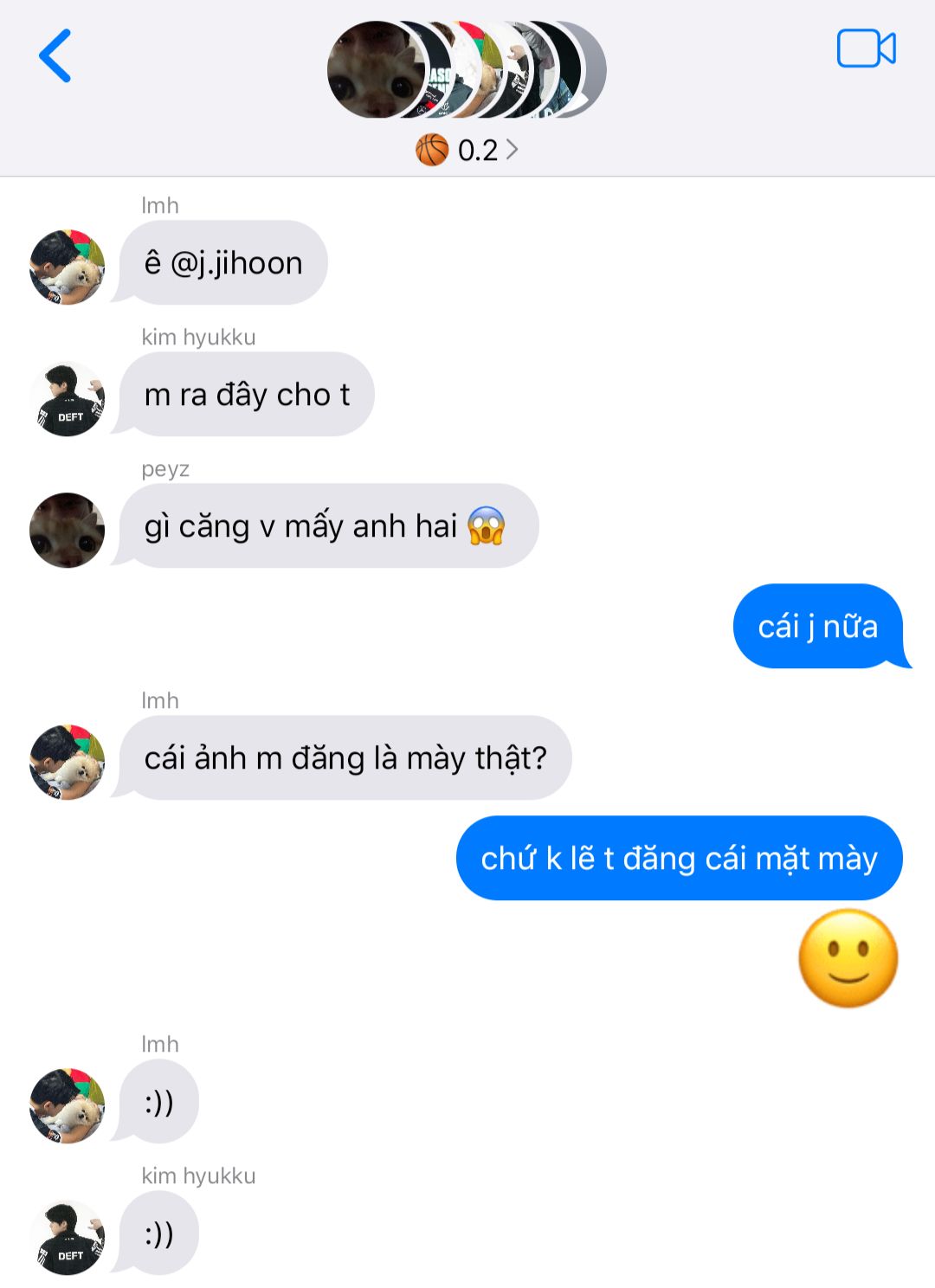
Task: Open the group avatars at the top
Action: point(467,69)
